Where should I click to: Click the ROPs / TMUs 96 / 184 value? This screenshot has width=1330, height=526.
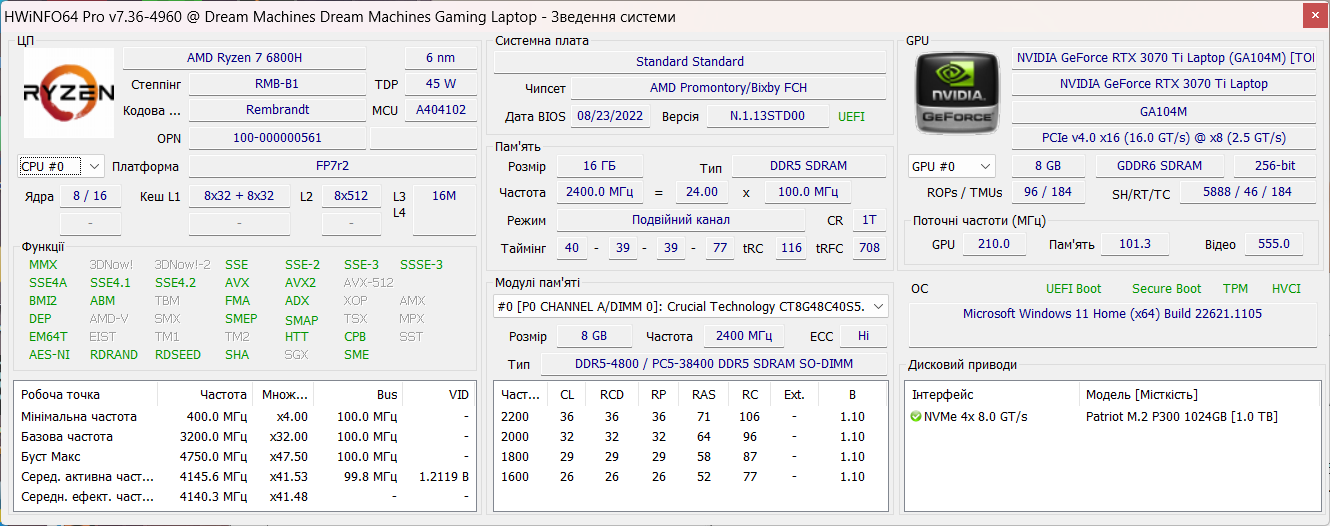coord(1048,192)
